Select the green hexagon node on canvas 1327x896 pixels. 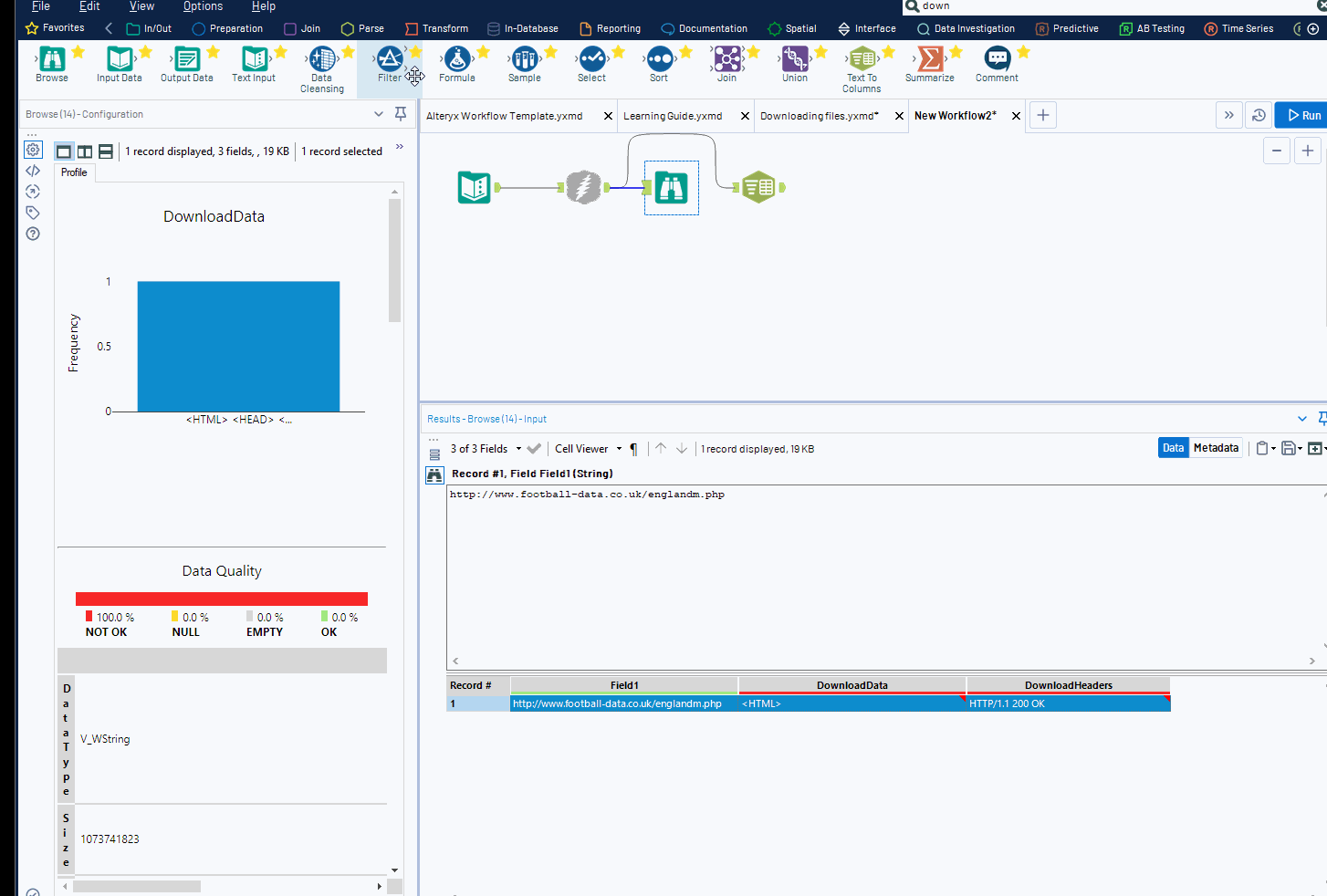coord(758,187)
